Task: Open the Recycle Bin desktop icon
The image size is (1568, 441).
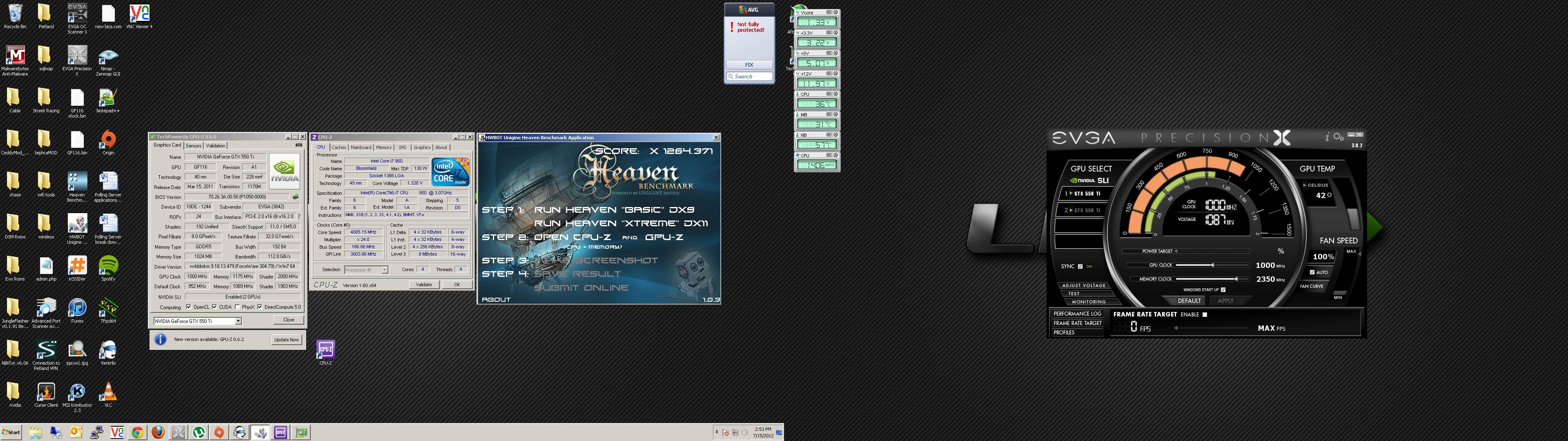Action: point(15,16)
